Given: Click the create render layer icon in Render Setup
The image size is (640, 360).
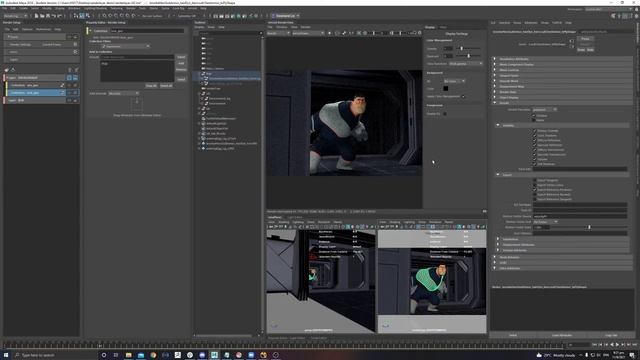Looking at the screenshot, I should (7, 70).
